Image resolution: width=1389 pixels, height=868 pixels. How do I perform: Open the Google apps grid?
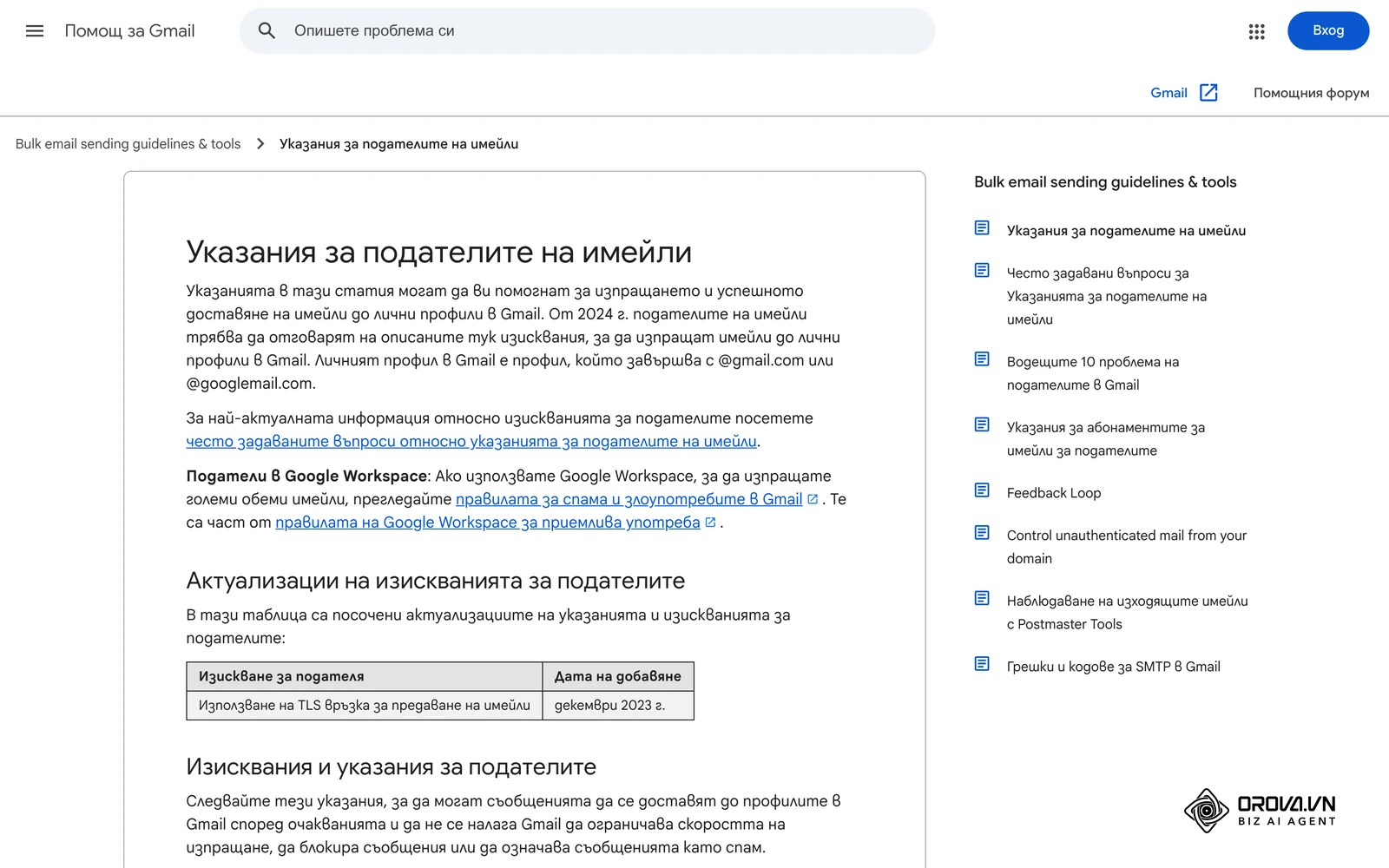pyautogui.click(x=1256, y=31)
